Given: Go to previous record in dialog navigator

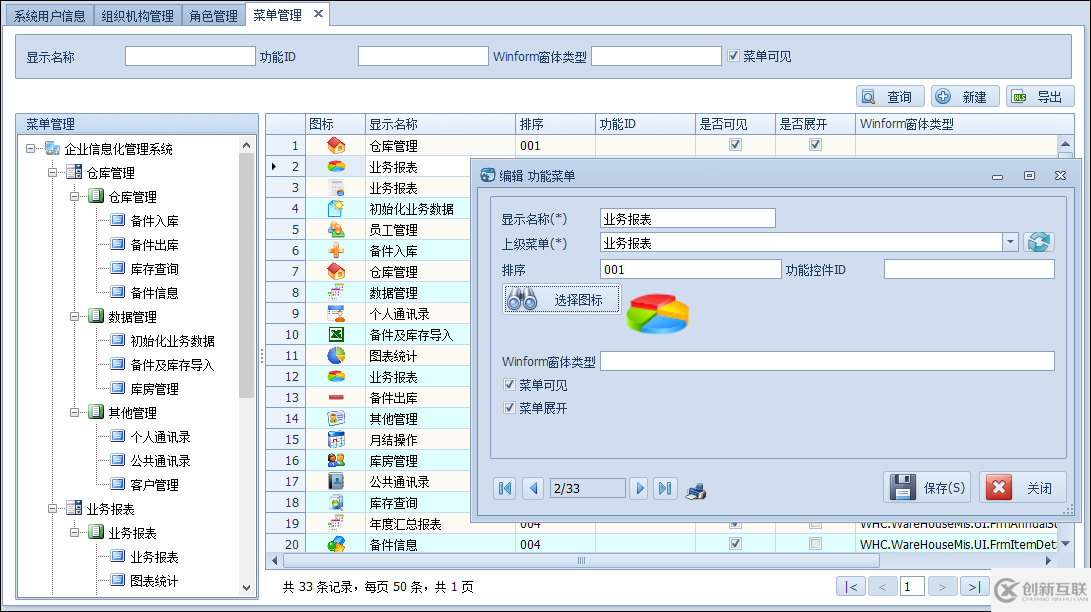Looking at the screenshot, I should (534, 488).
